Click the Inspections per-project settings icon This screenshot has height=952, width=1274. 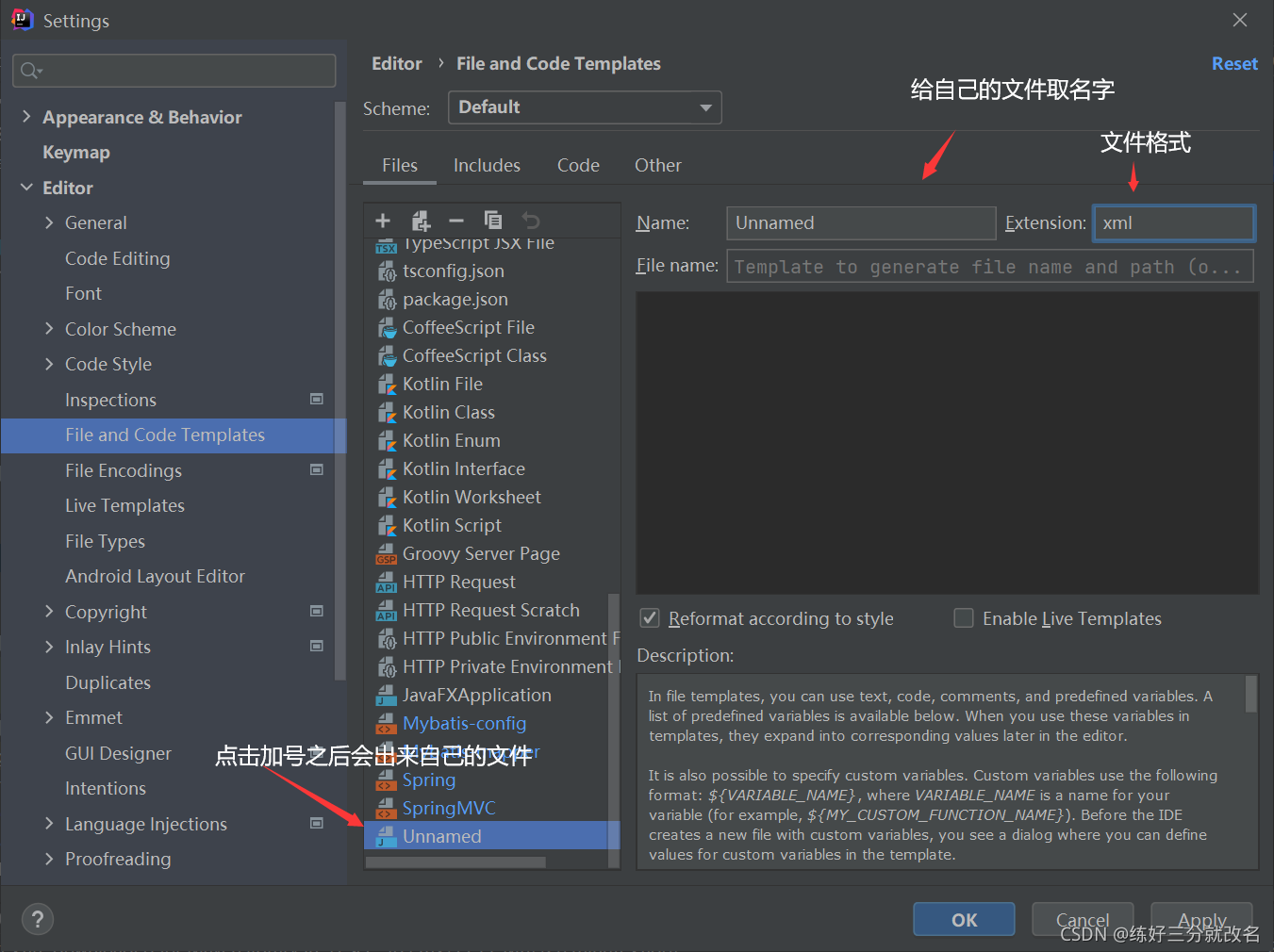pos(317,399)
